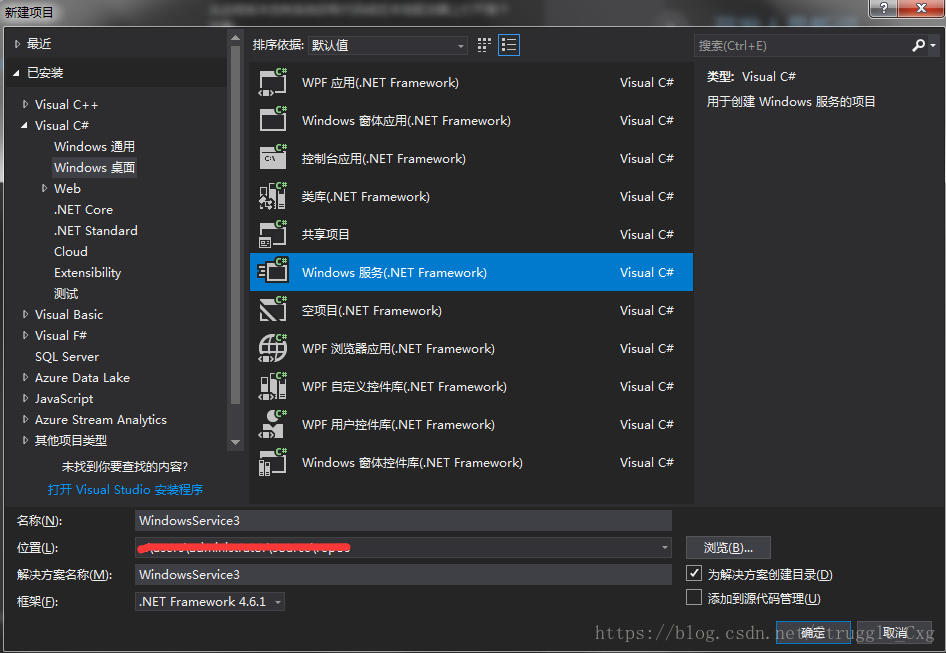The height and width of the screenshot is (653, 946).
Task: Expand the Visual C++ node
Action: 25,104
